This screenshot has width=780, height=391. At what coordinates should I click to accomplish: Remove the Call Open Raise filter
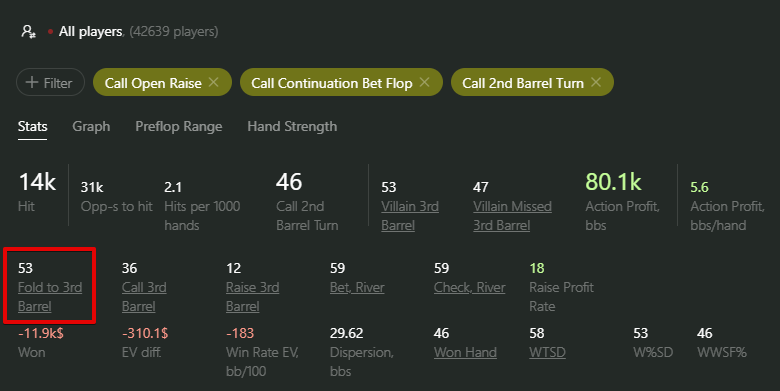[x=213, y=82]
